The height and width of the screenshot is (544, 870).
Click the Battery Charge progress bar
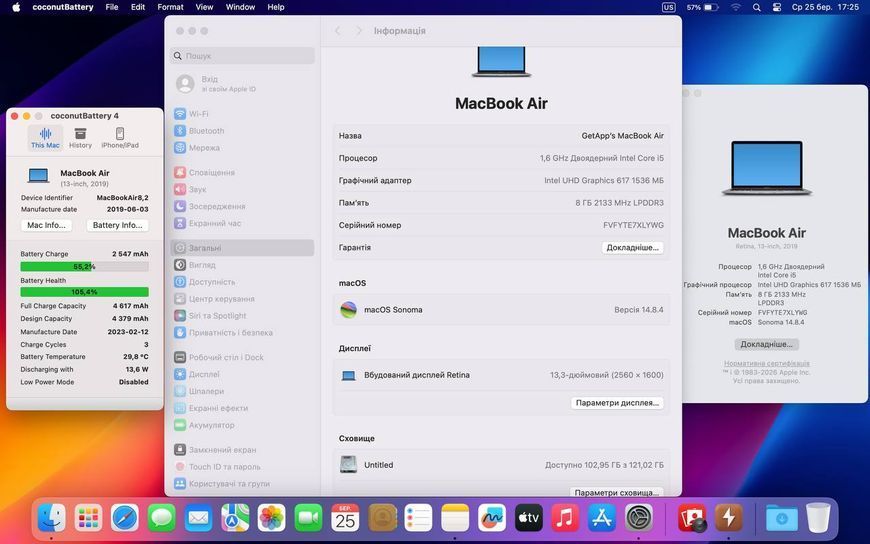[84, 266]
